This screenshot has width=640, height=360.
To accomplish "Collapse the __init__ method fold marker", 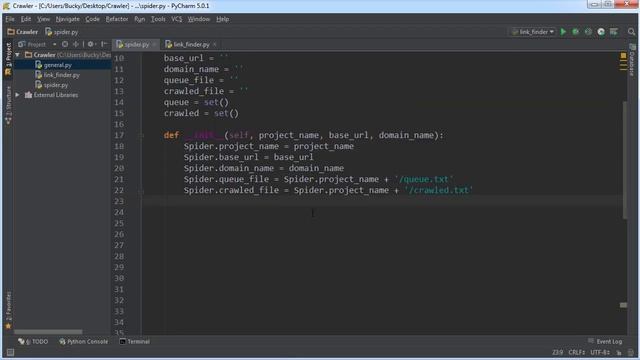I will 141,136.
